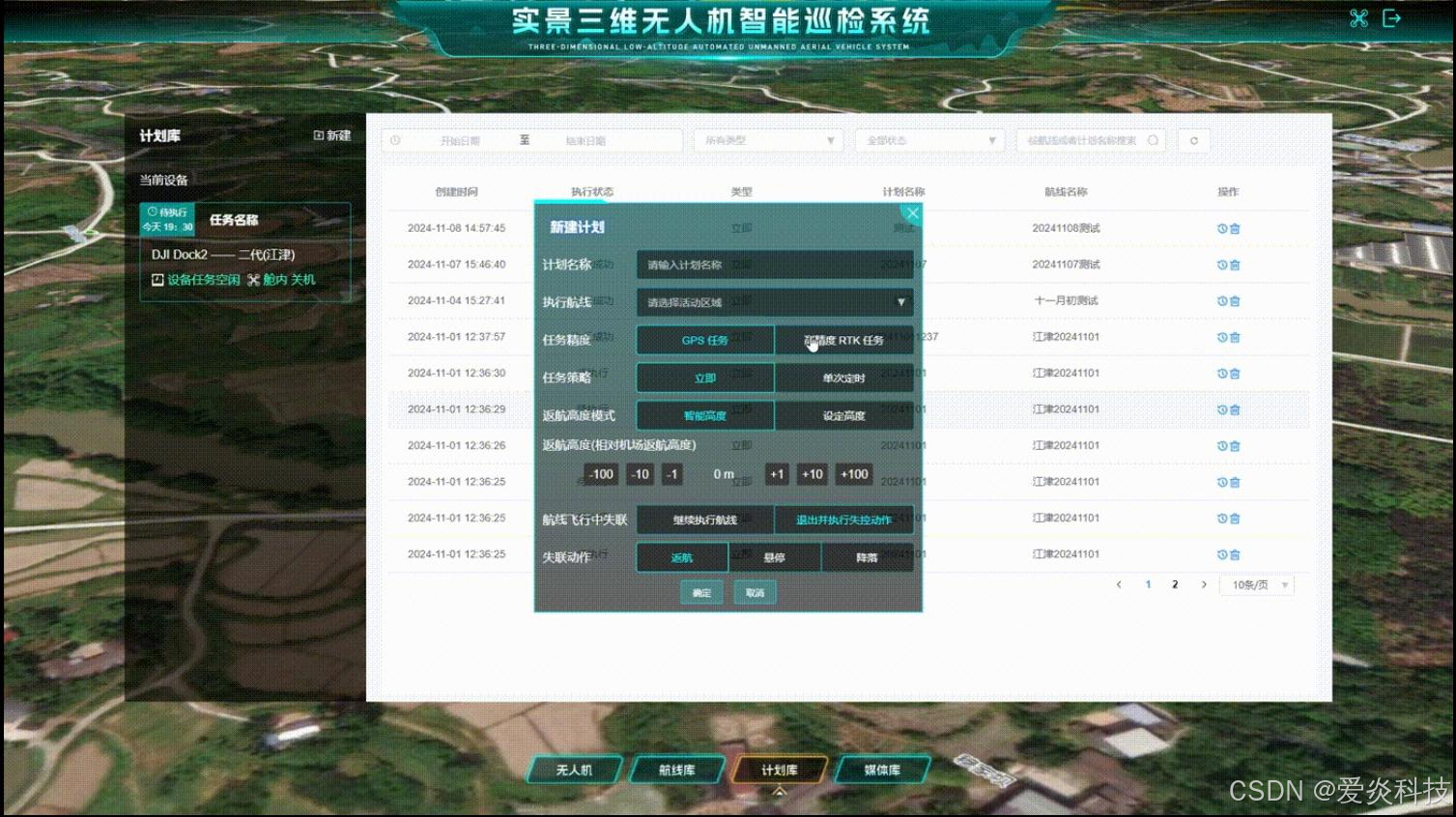Click the 开始日期 start date field
The height and width of the screenshot is (817, 1456).
click(x=460, y=141)
